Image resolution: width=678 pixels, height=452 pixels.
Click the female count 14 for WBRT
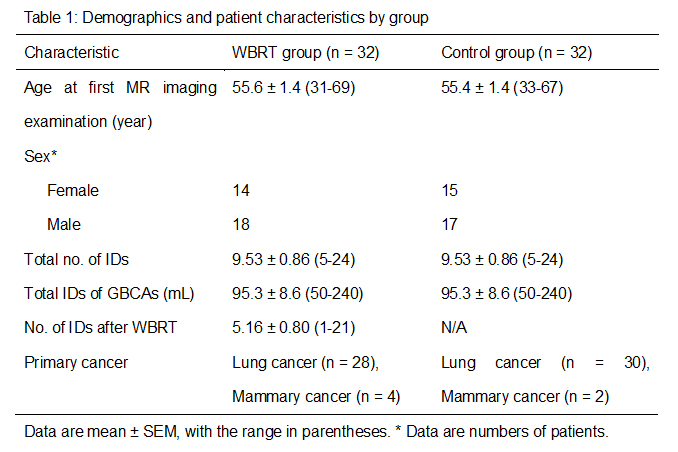pos(240,190)
